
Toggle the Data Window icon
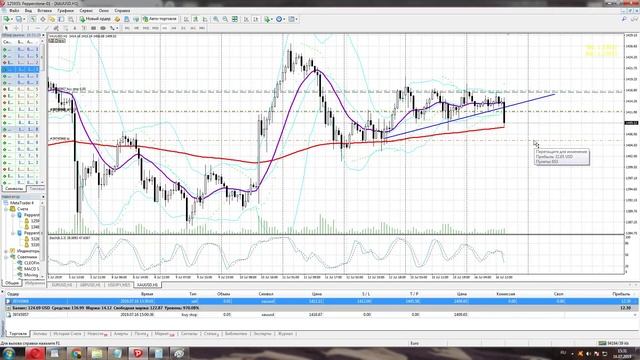(42, 19)
